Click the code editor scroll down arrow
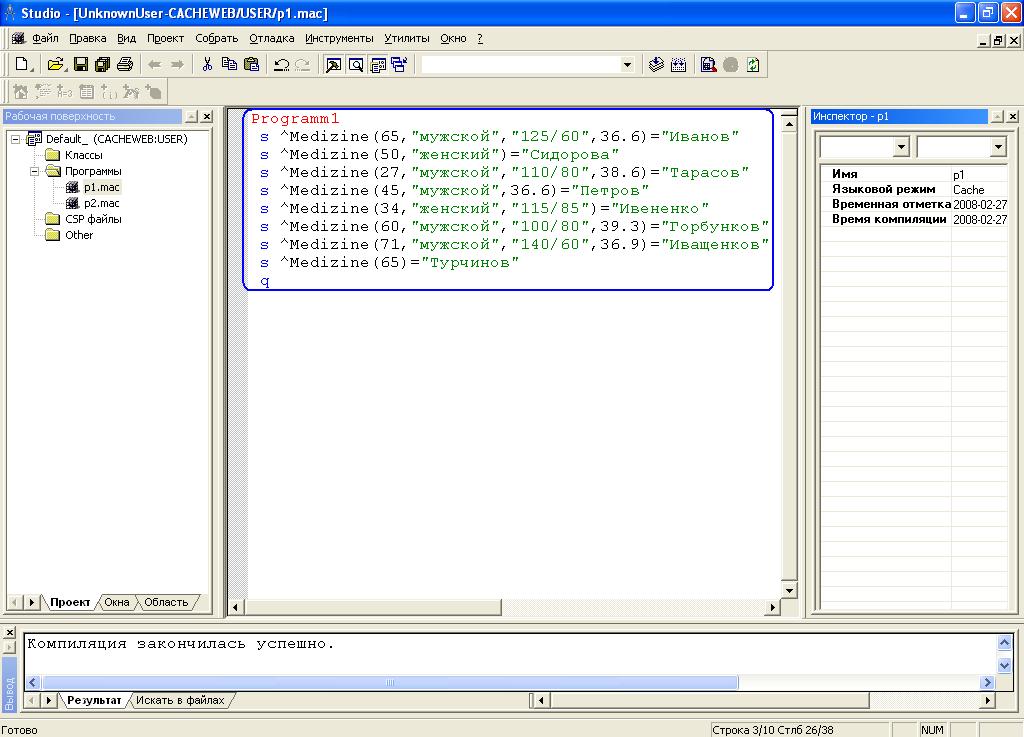 coord(789,591)
